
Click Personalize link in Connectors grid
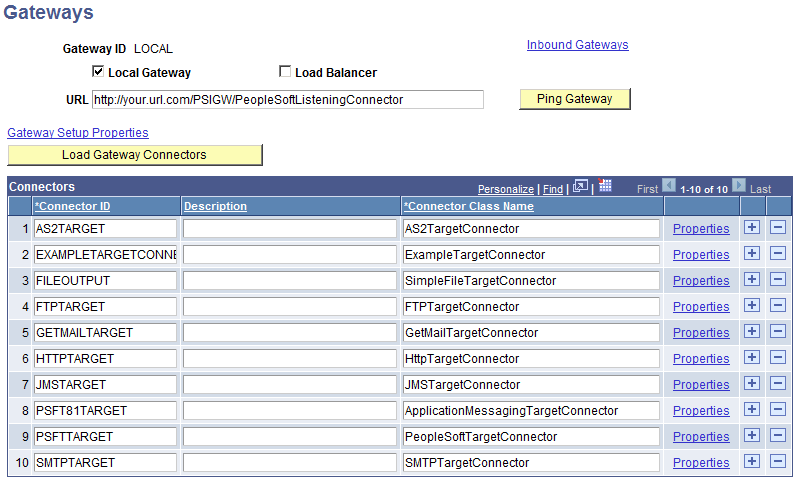[506, 189]
